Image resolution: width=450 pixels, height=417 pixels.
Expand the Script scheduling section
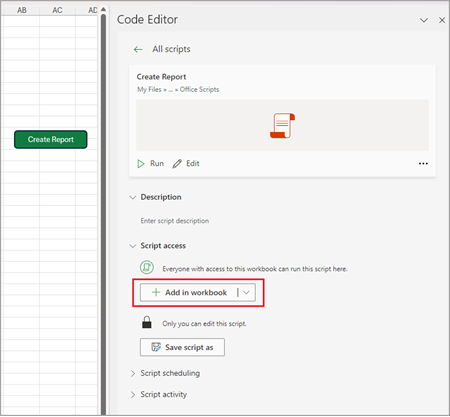(133, 373)
